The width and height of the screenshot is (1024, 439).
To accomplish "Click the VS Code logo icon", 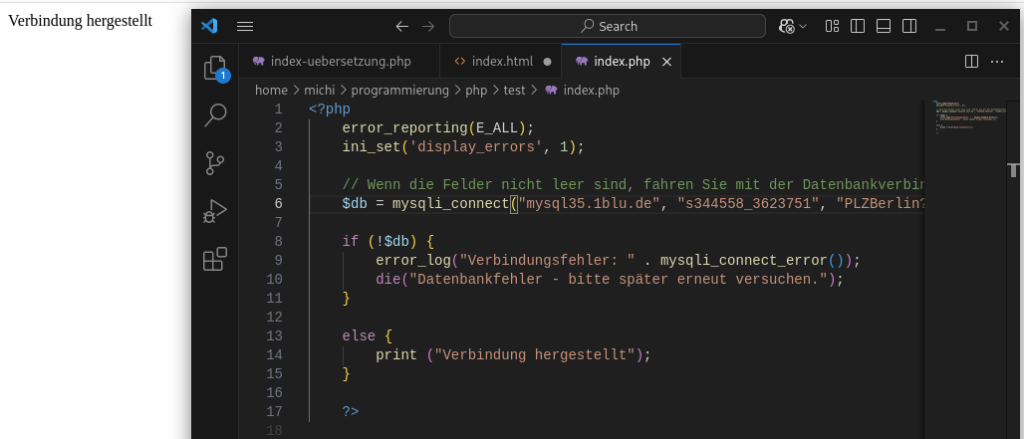I will click(x=209, y=26).
